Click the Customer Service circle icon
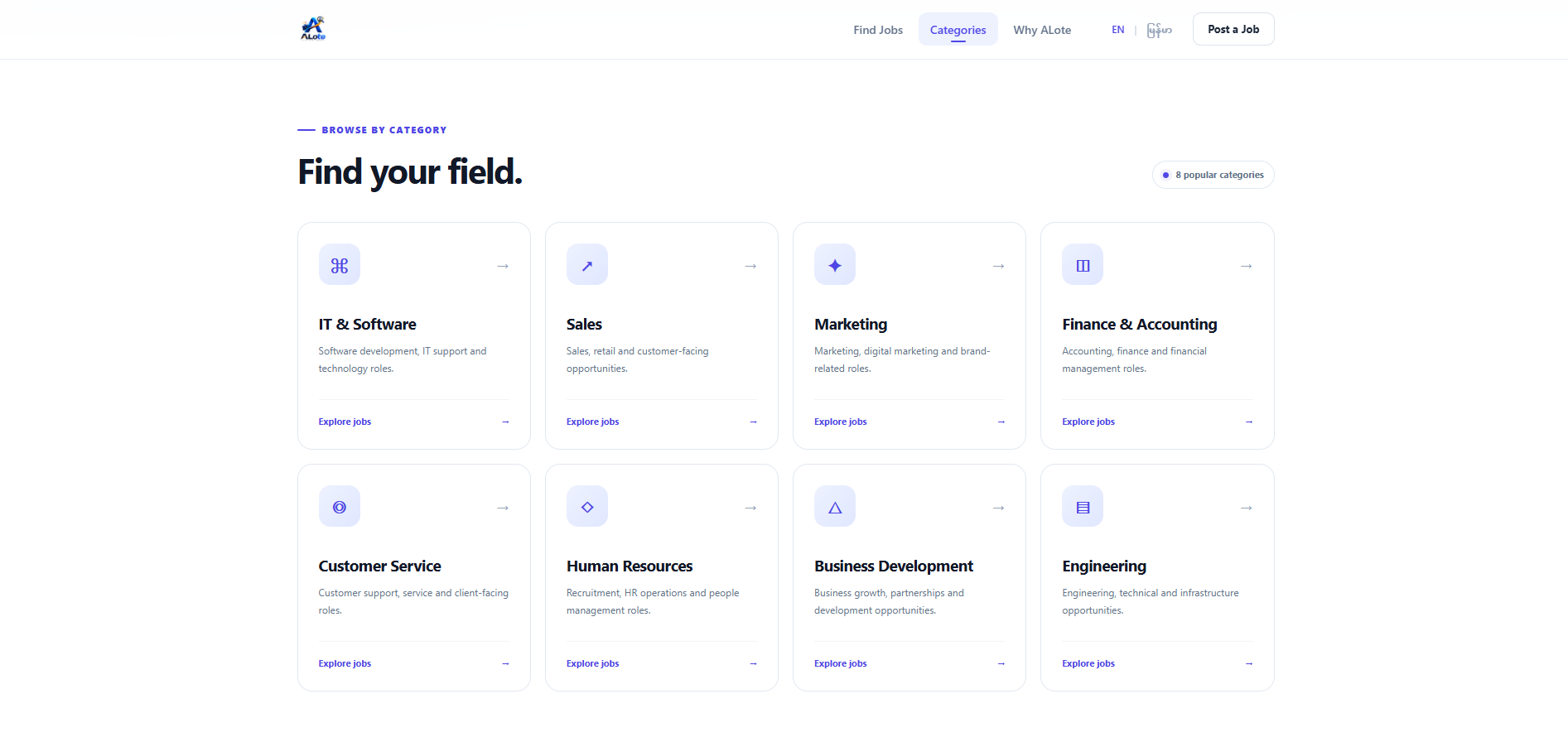This screenshot has height=747, width=1568. coord(340,507)
